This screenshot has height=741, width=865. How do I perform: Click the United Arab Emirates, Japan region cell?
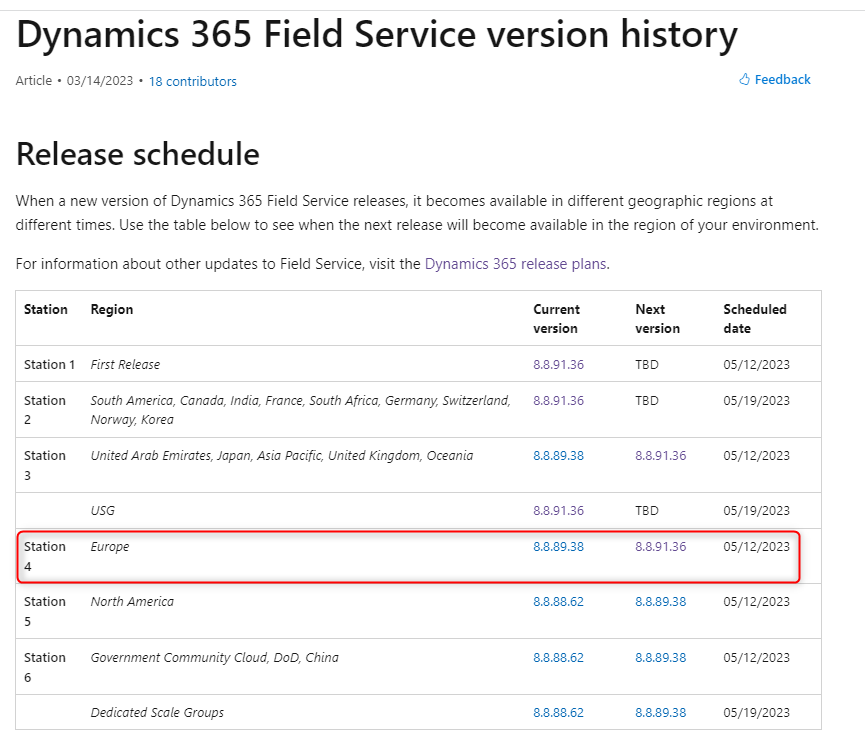point(282,456)
